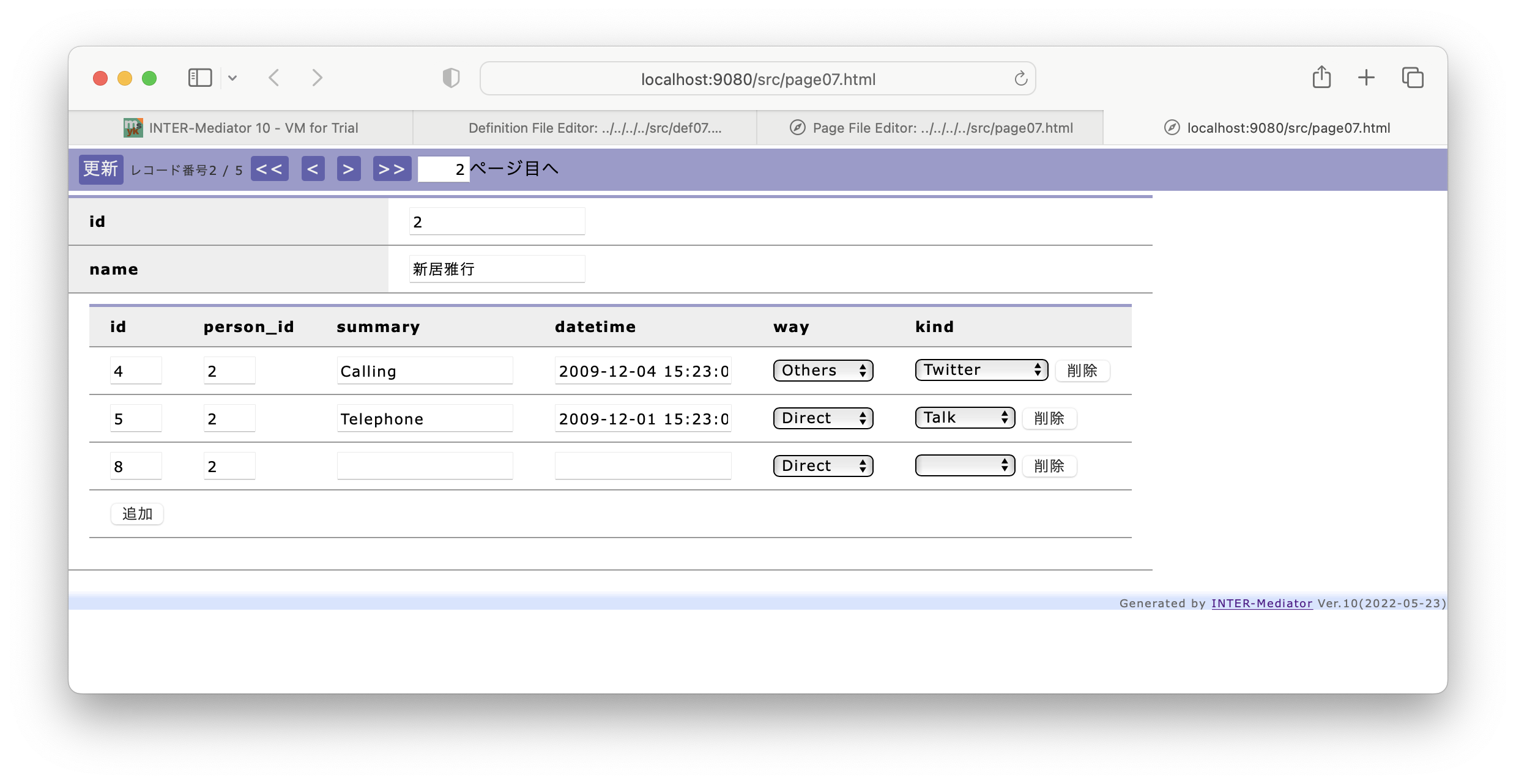The image size is (1516, 784).
Task: Delete the Telephone row with 削除
Action: click(x=1049, y=418)
